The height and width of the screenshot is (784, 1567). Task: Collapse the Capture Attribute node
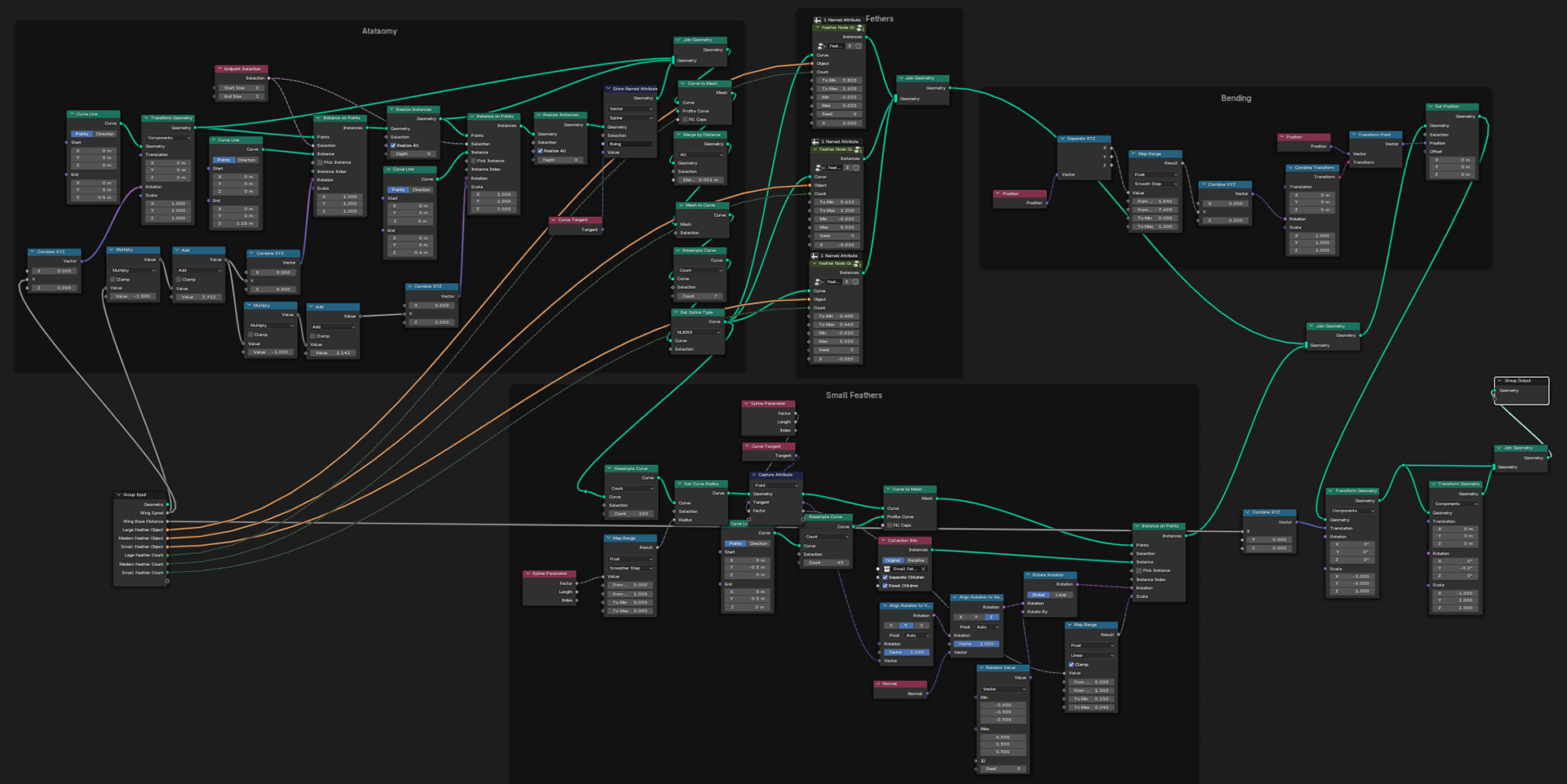754,475
